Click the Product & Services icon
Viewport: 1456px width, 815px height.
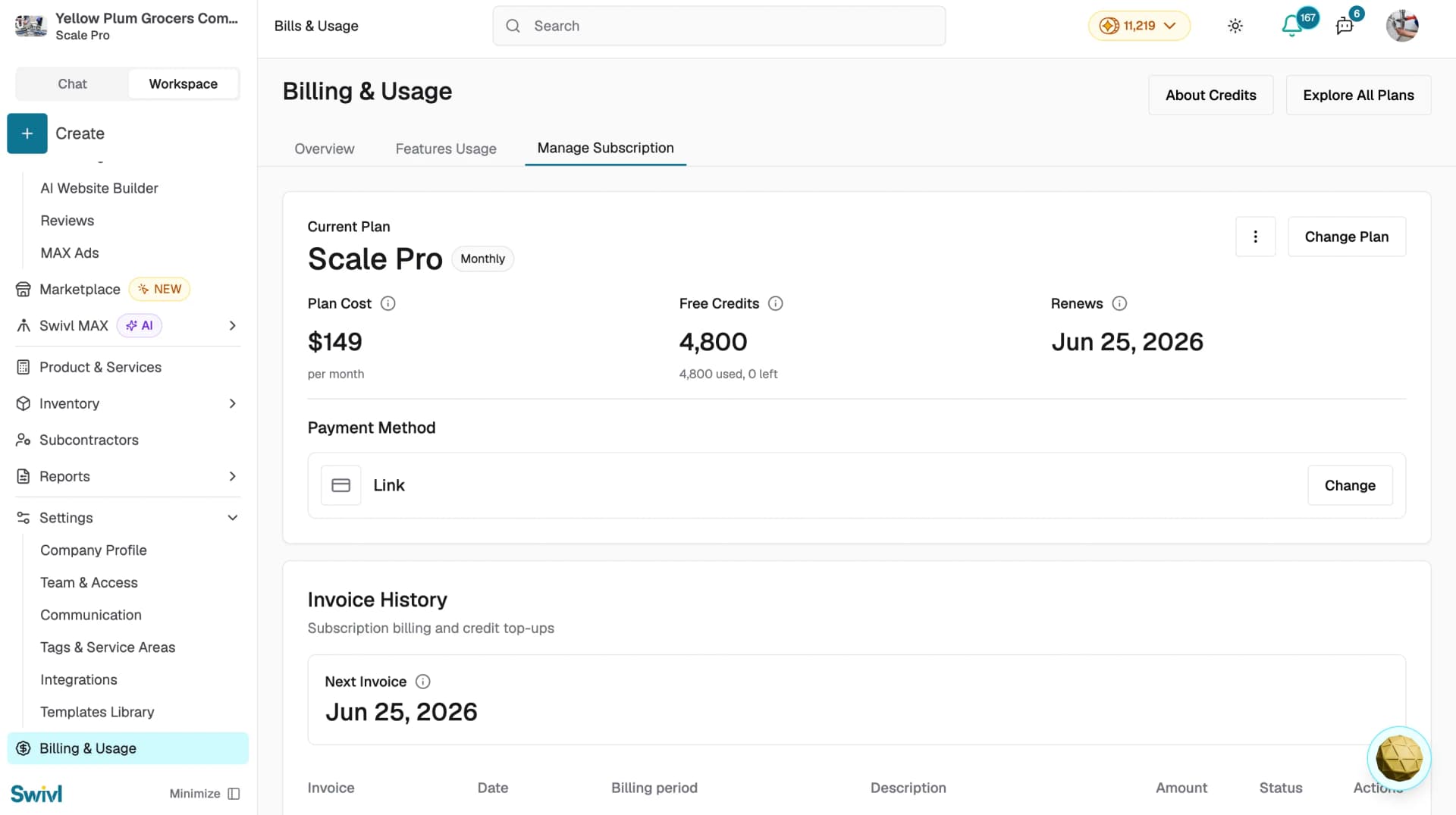coord(24,367)
